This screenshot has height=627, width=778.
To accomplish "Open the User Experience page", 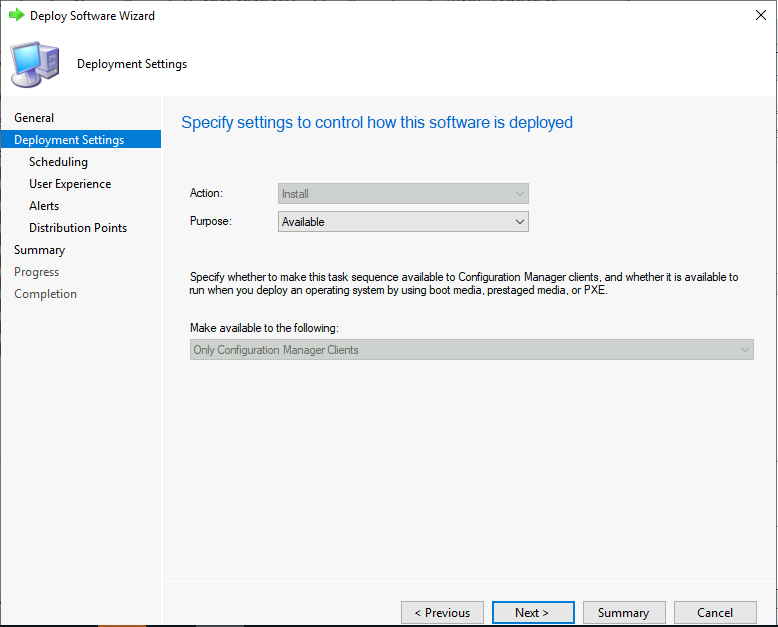I will click(x=70, y=184).
